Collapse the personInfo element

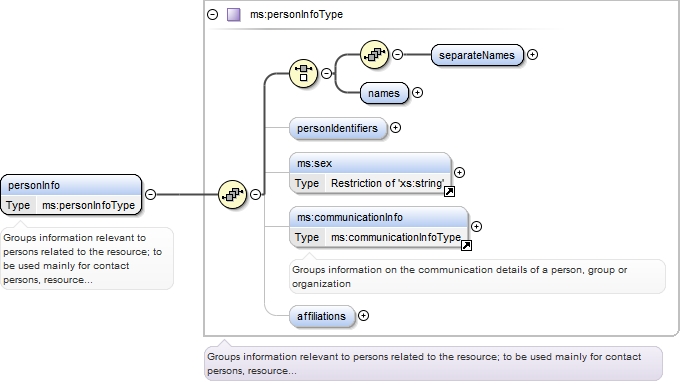coord(150,194)
